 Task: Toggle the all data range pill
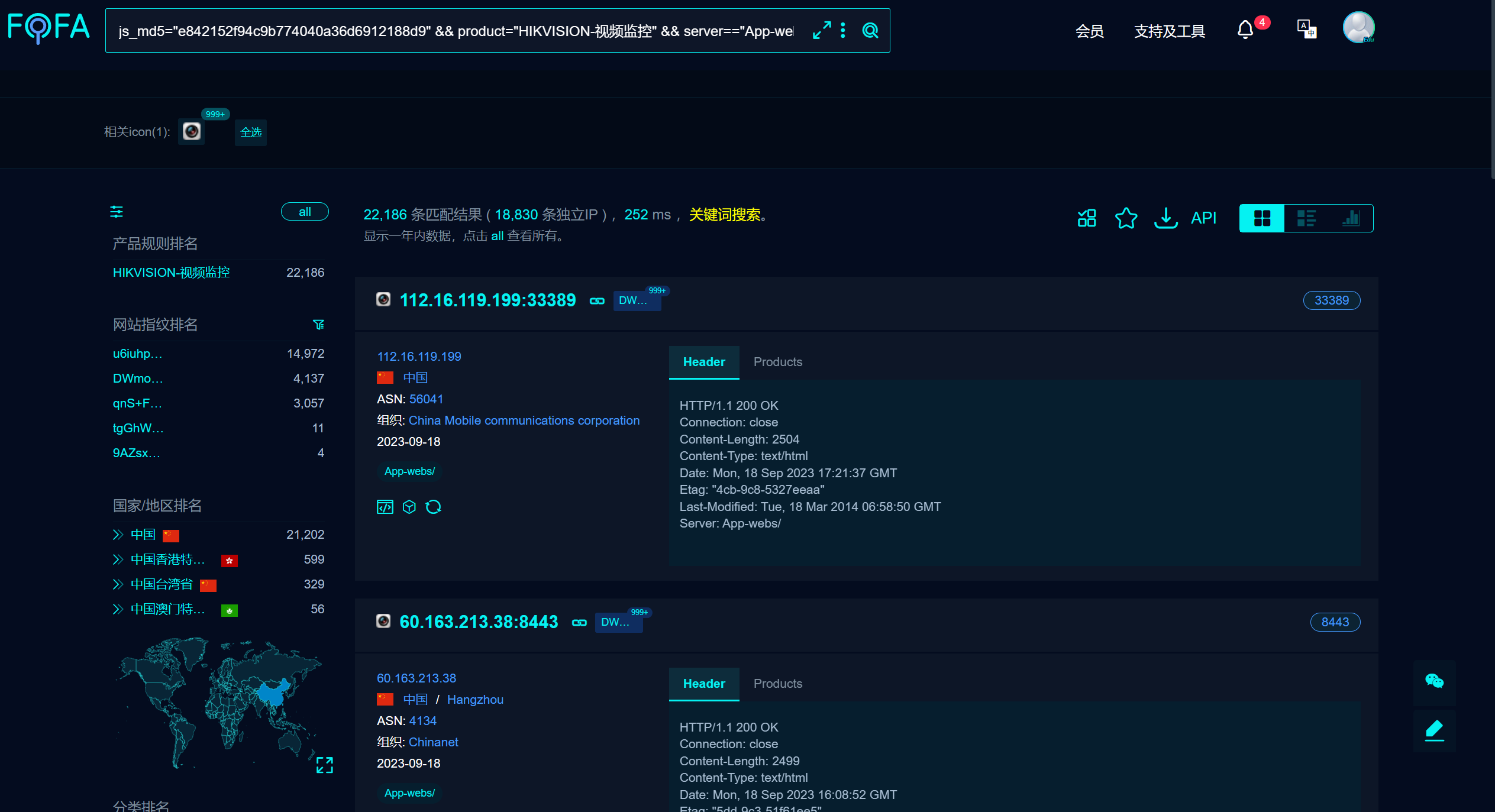[305, 212]
